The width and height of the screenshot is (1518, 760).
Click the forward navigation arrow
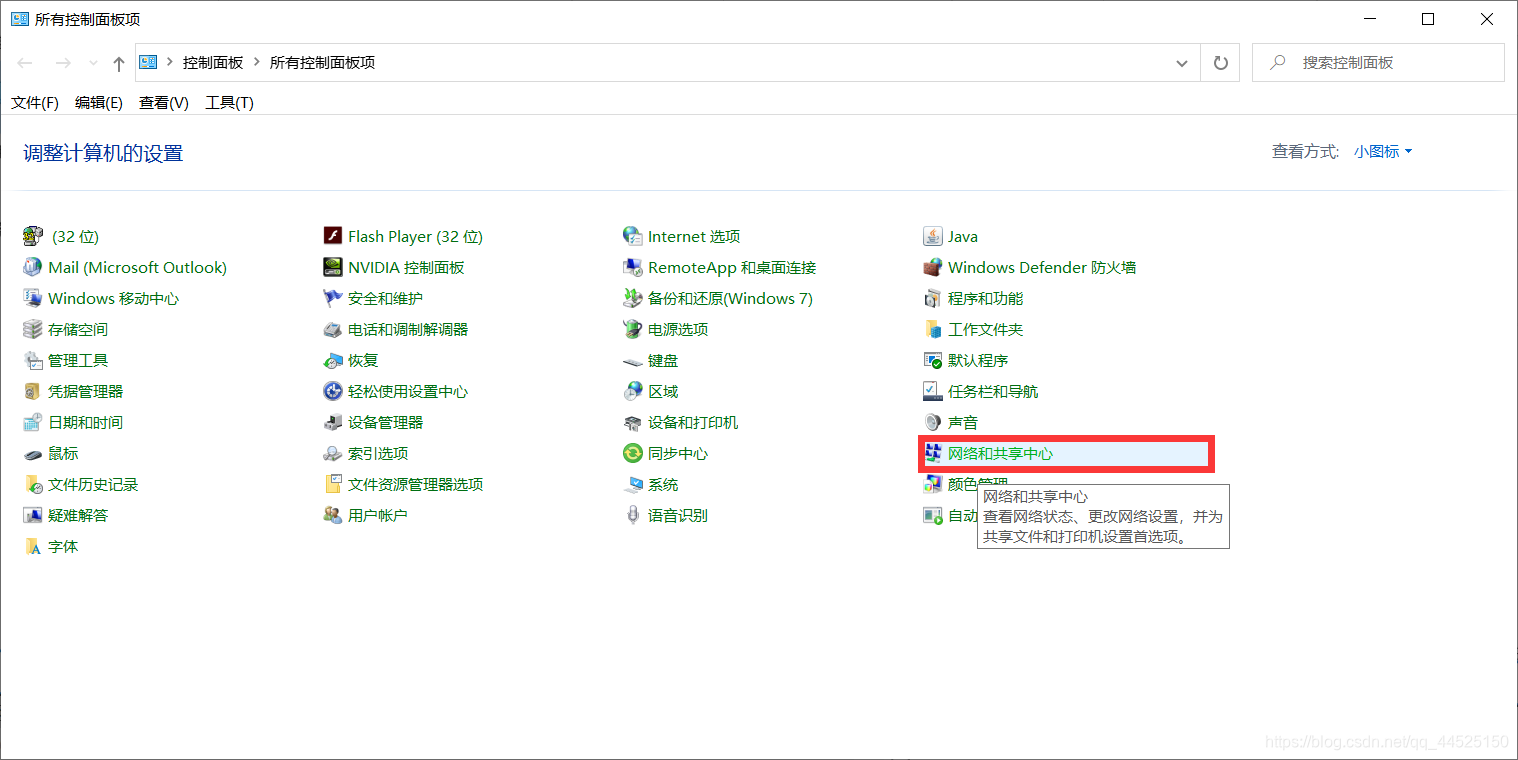pyautogui.click(x=63, y=63)
